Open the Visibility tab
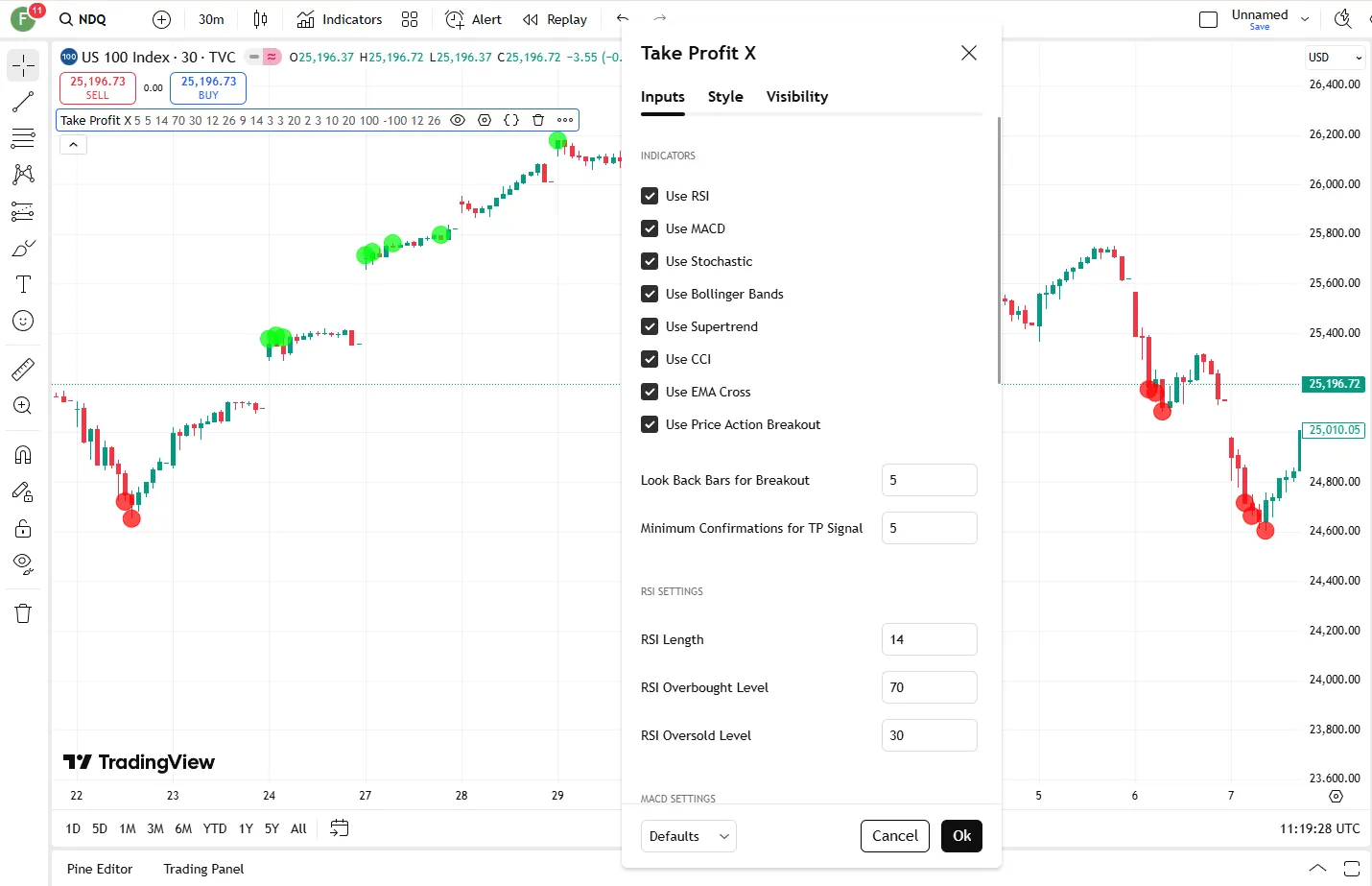The image size is (1372, 886). click(796, 97)
